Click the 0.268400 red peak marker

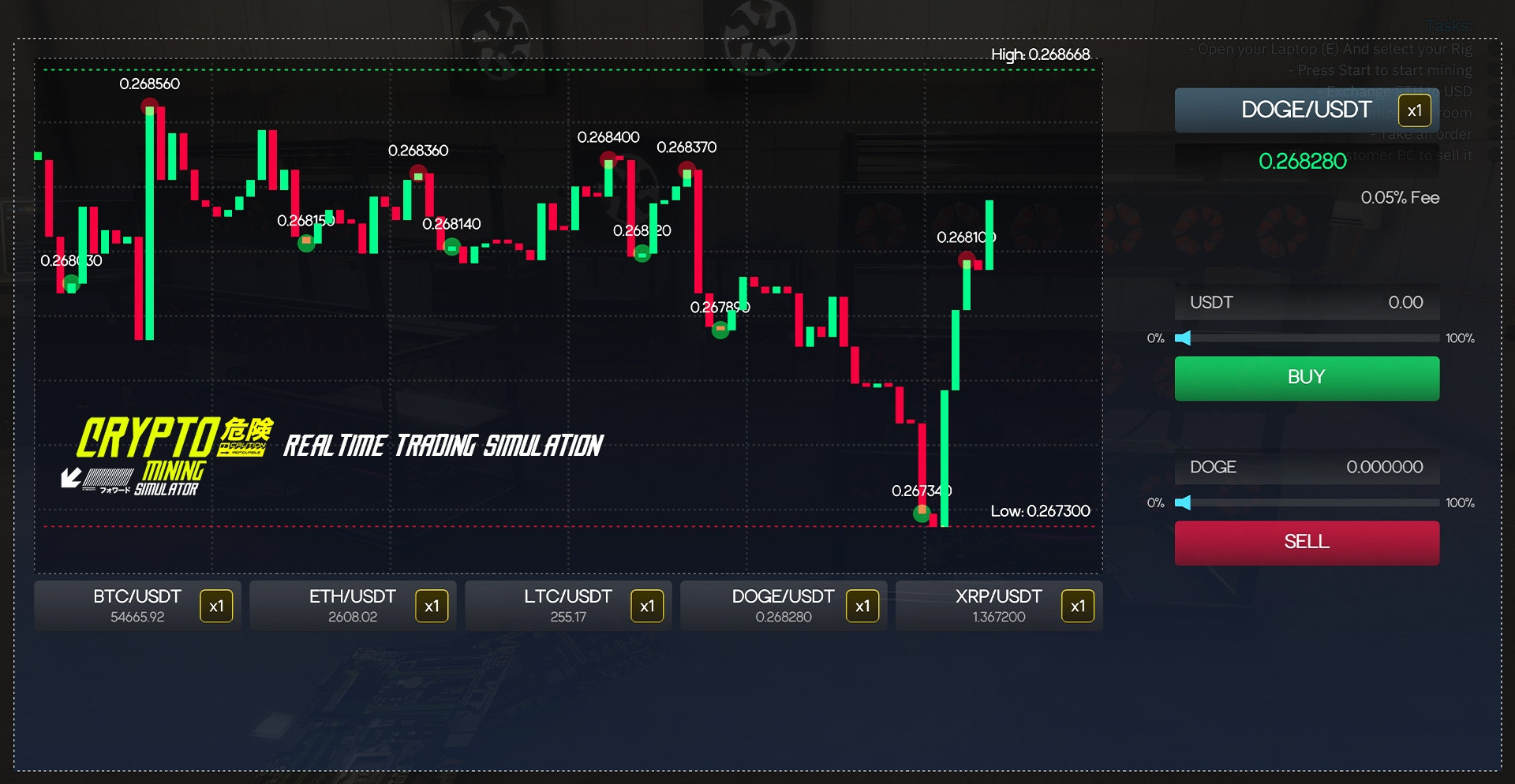point(608,160)
